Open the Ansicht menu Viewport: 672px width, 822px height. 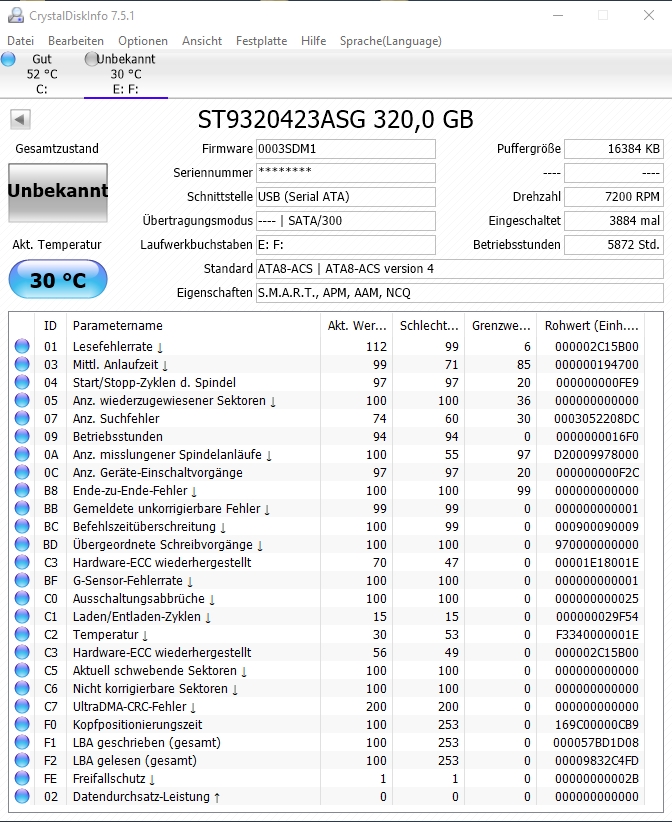click(202, 41)
